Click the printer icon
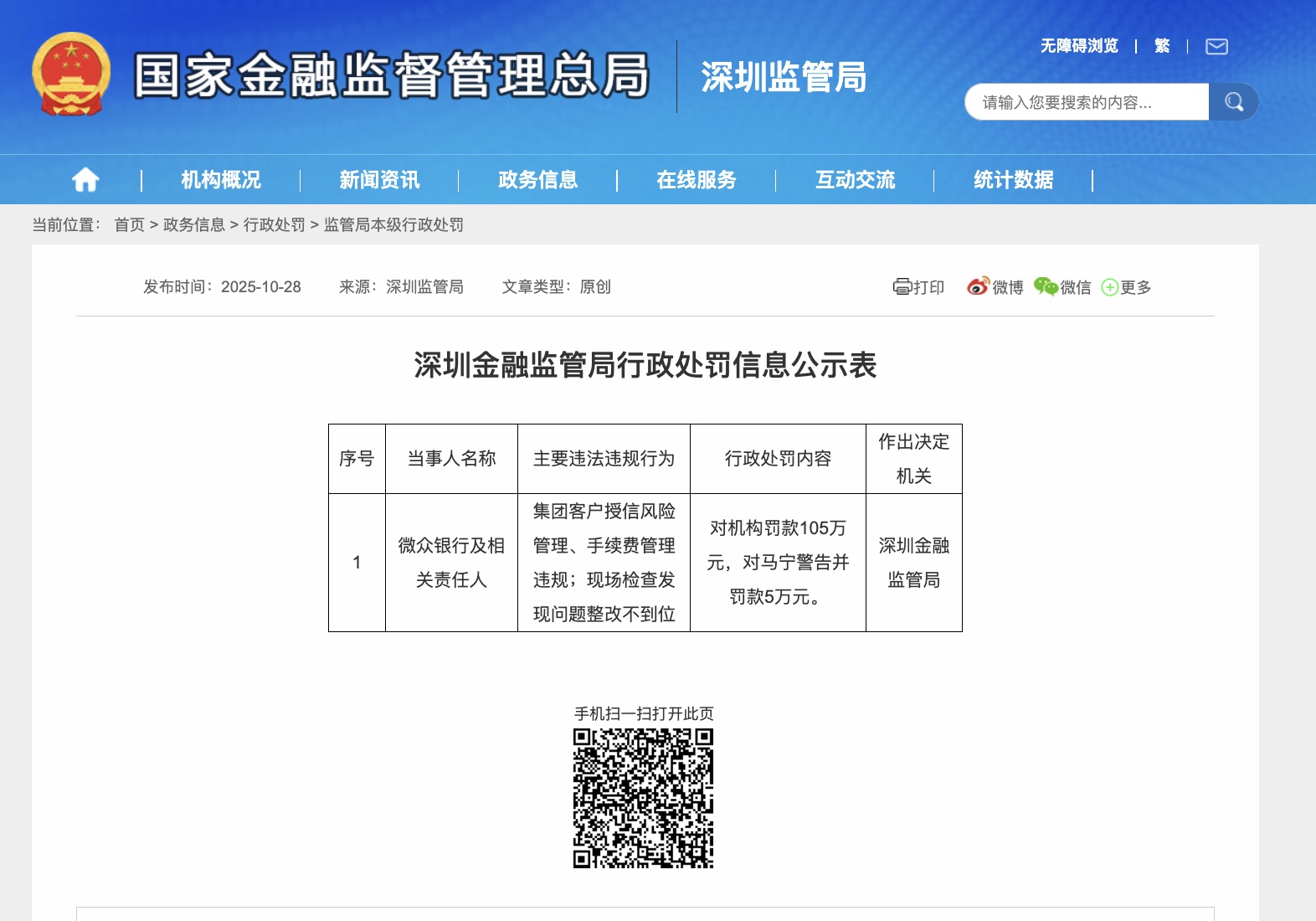Viewport: 1316px width, 921px height. pos(902,286)
